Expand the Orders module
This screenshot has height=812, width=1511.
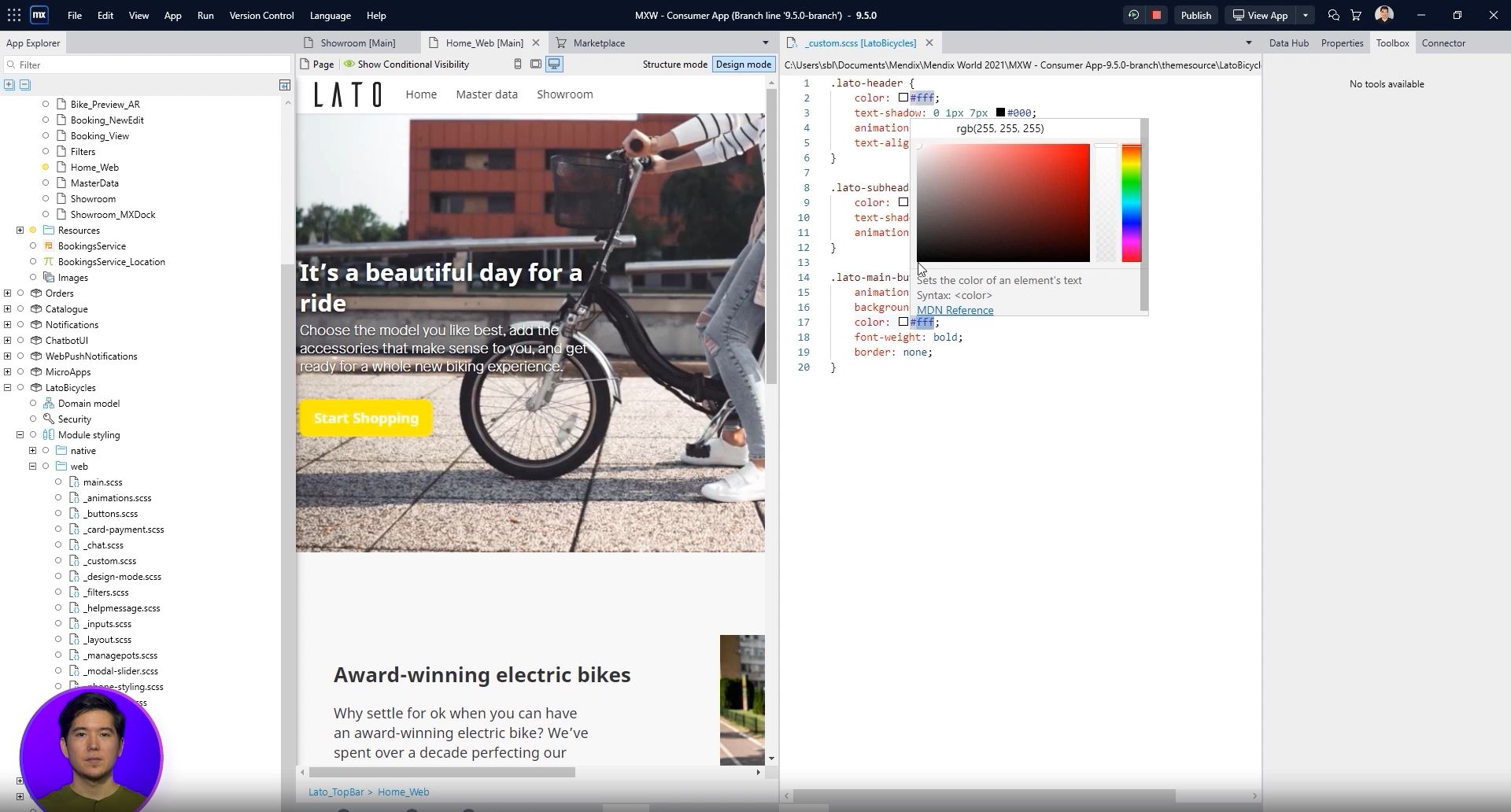[x=8, y=293]
